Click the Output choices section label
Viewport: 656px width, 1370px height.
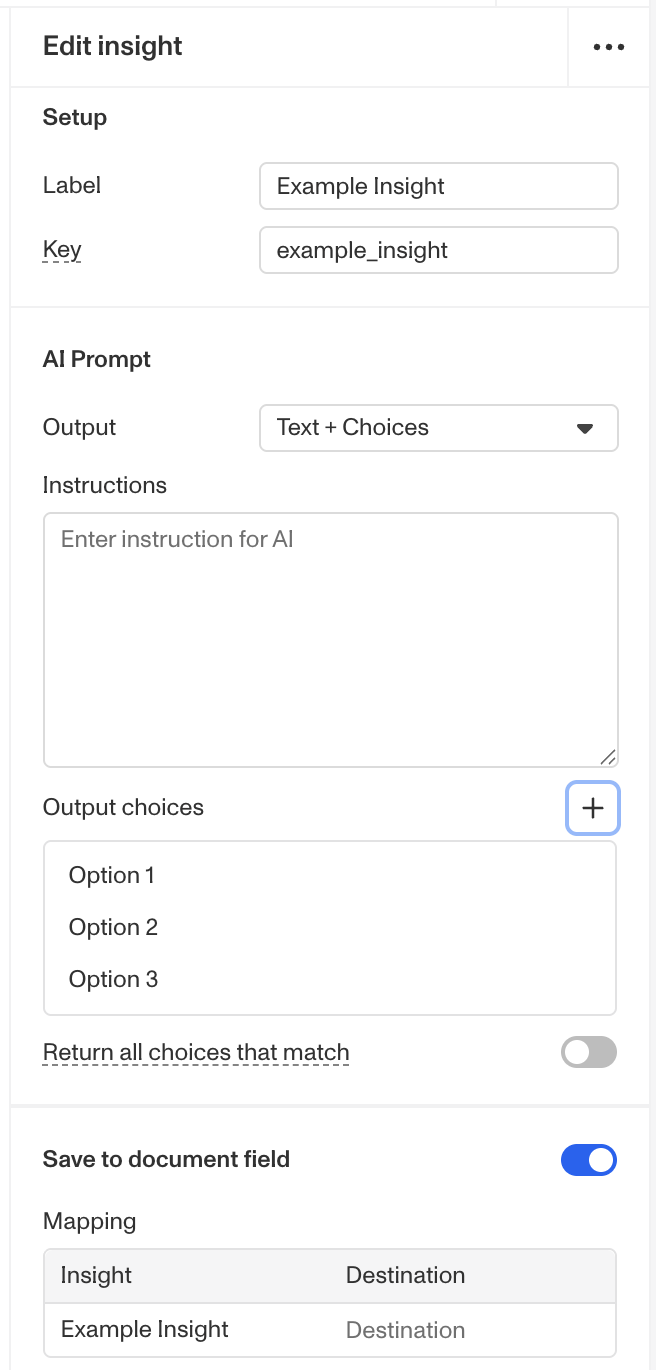pyautogui.click(x=123, y=808)
